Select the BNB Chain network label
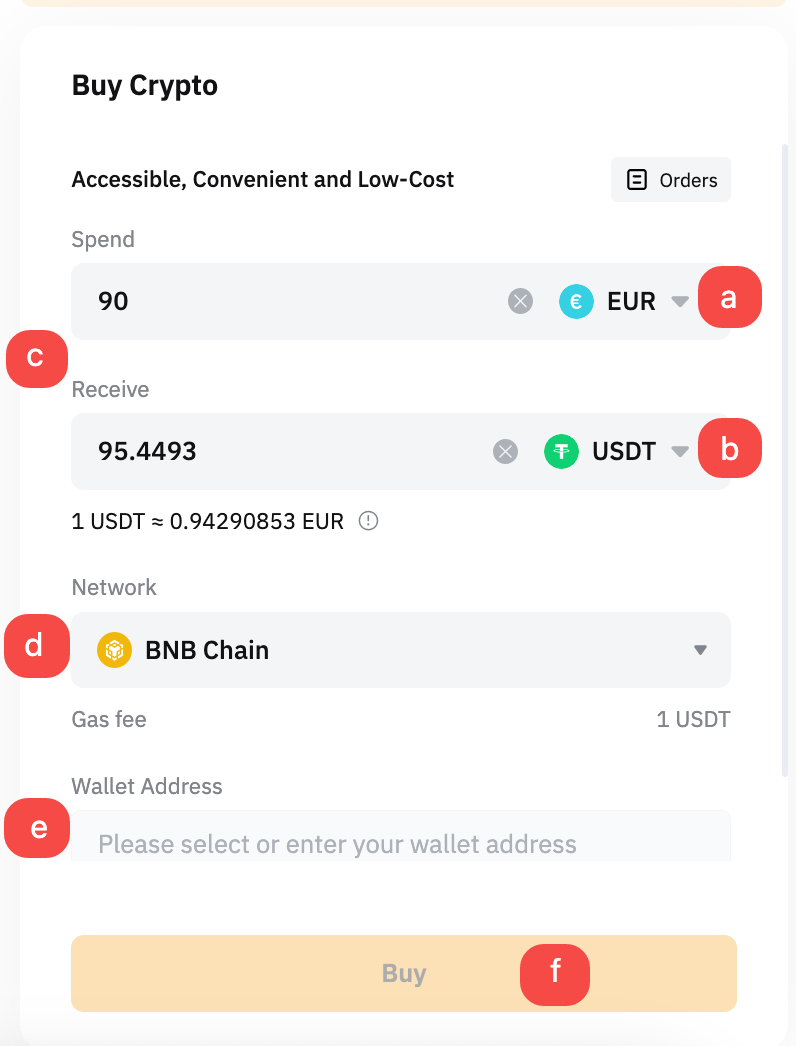796x1046 pixels. 207,650
